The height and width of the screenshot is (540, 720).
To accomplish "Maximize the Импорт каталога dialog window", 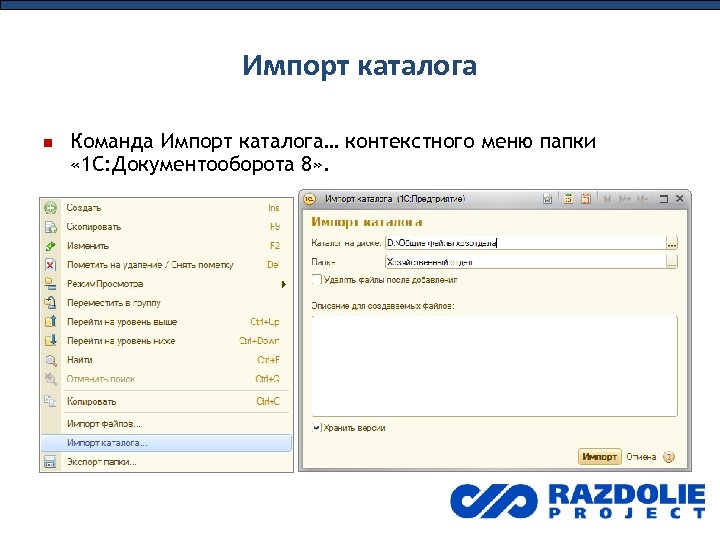I will [664, 199].
